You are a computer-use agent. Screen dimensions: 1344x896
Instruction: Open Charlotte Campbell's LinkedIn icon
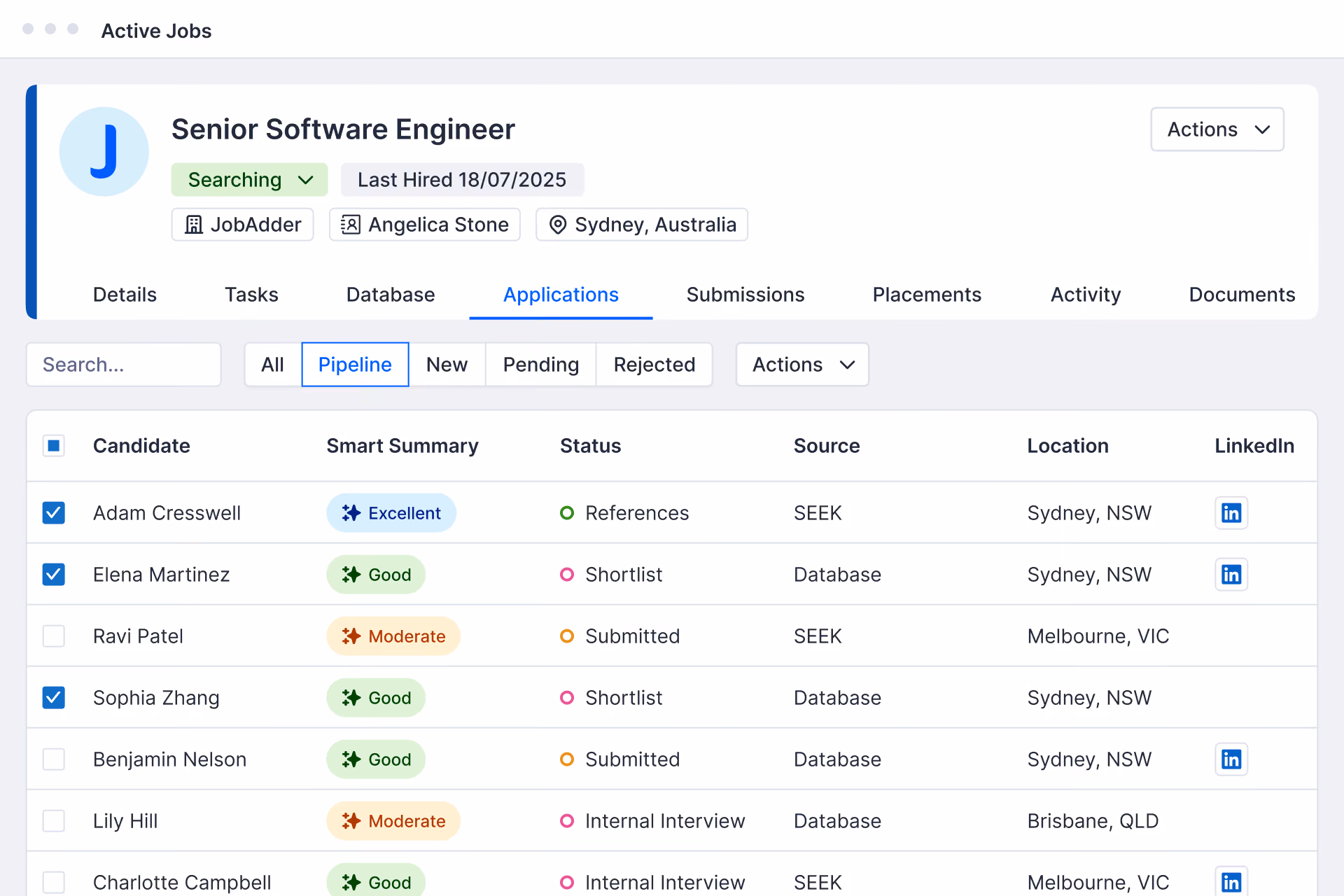pos(1231,882)
